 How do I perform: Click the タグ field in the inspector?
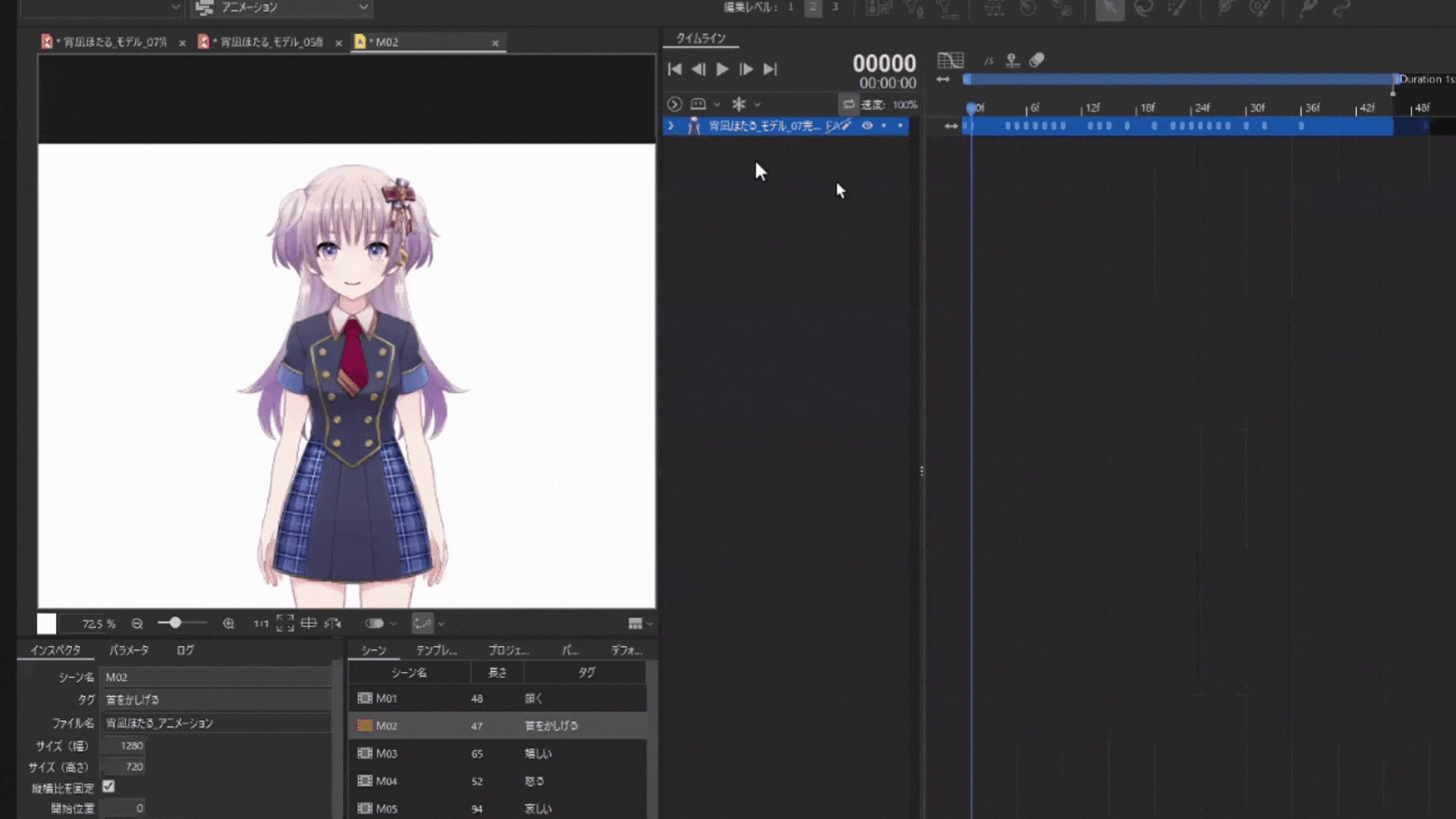pos(216,700)
